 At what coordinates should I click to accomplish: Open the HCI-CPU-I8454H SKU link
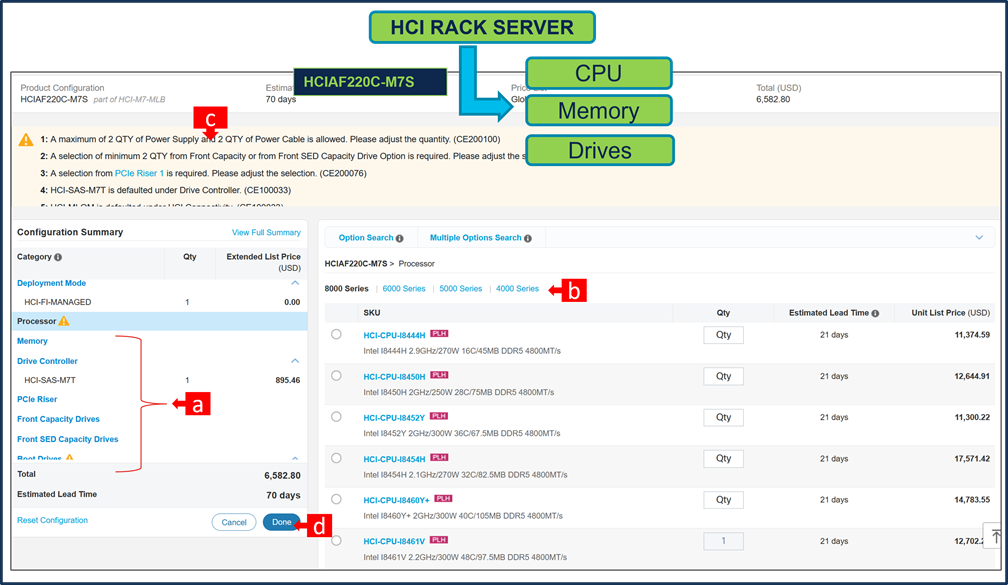pyautogui.click(x=394, y=459)
